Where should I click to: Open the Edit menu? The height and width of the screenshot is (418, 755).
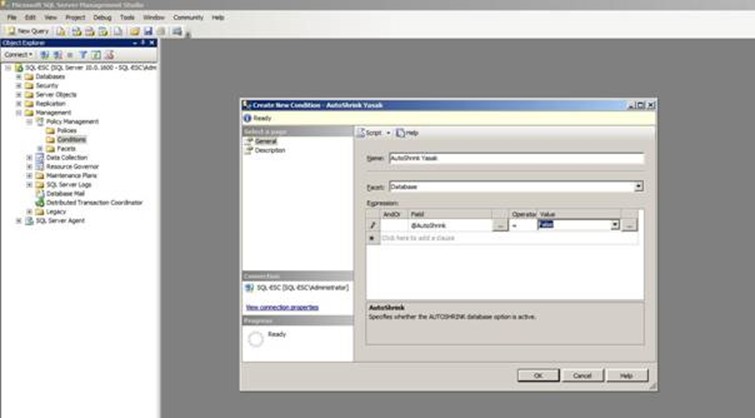[30, 17]
